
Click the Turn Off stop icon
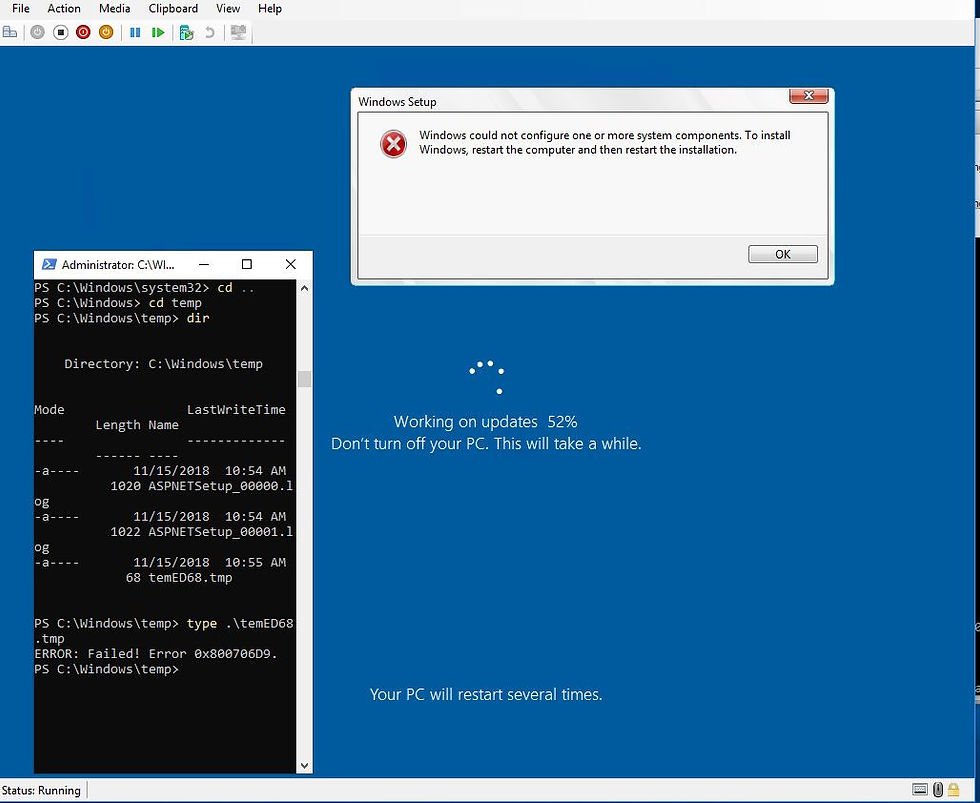[61, 32]
